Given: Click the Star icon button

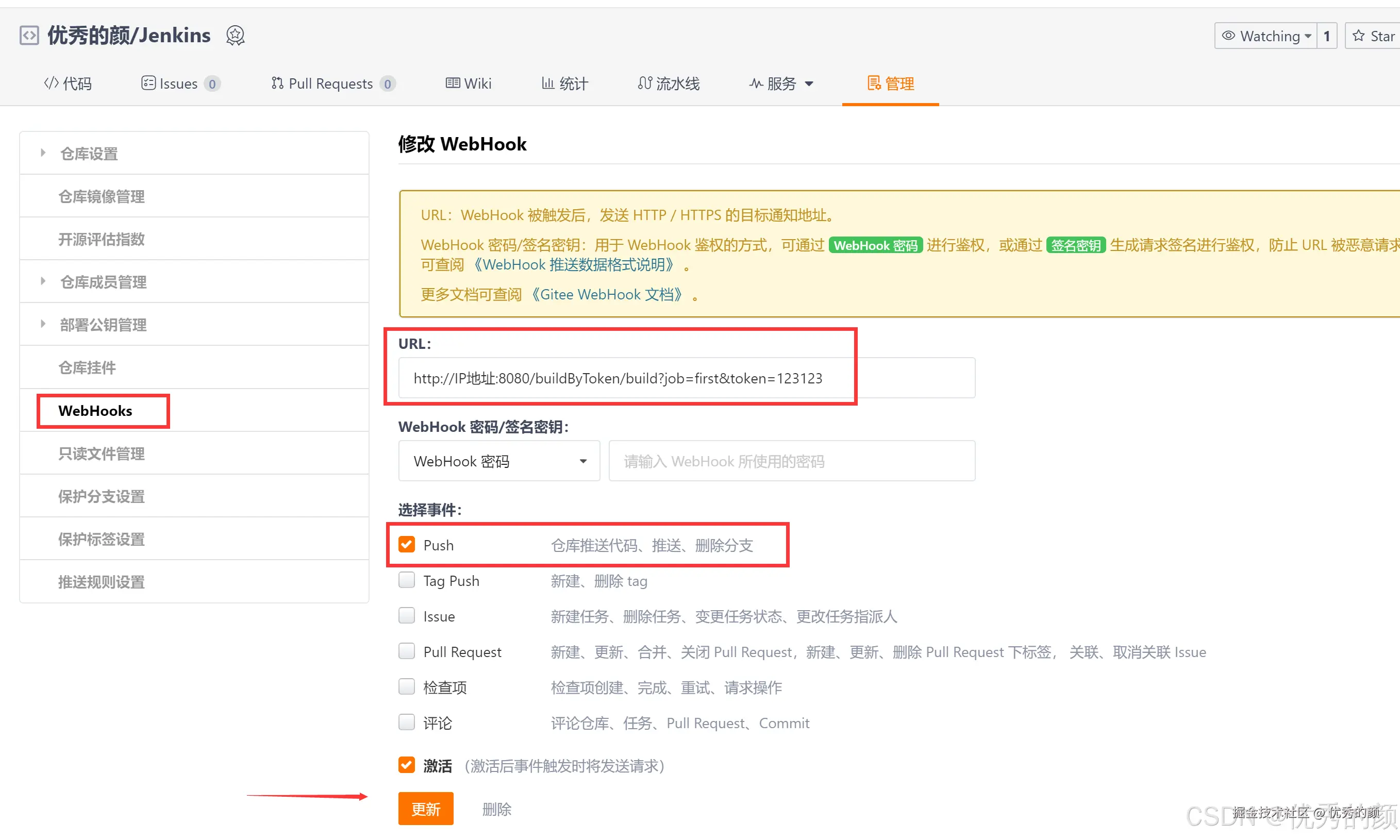Looking at the screenshot, I should pyautogui.click(x=1358, y=36).
